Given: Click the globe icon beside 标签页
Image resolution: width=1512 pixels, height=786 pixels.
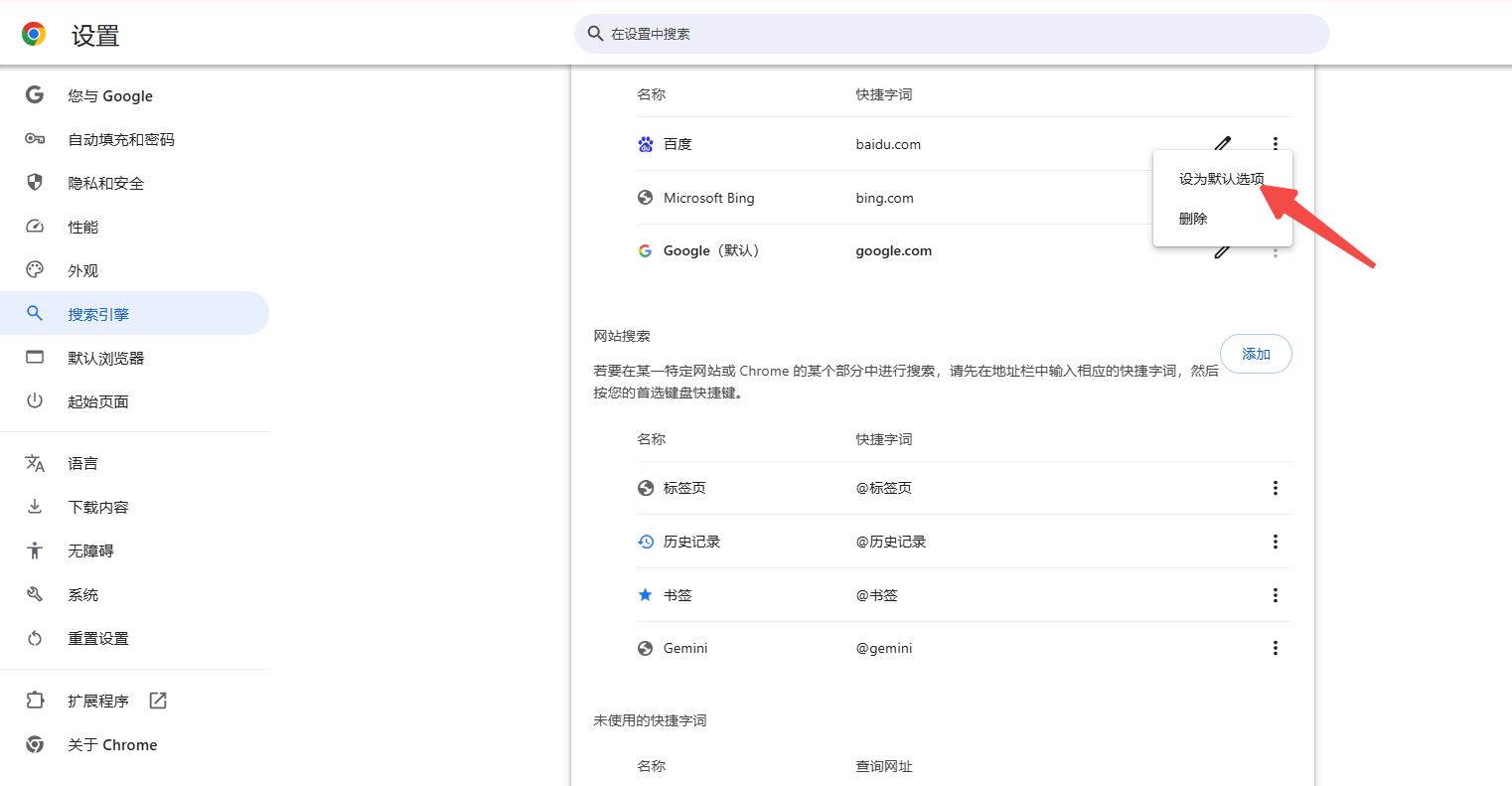Looking at the screenshot, I should [x=646, y=488].
